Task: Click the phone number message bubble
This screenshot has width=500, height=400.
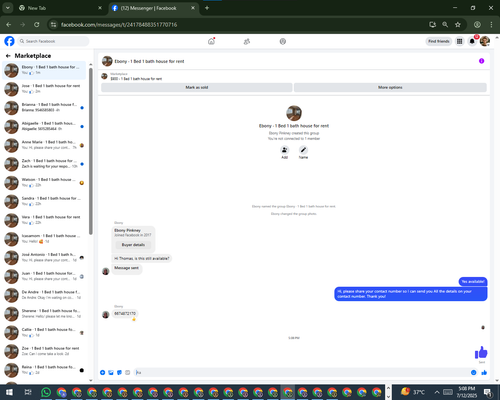Action: point(125,314)
